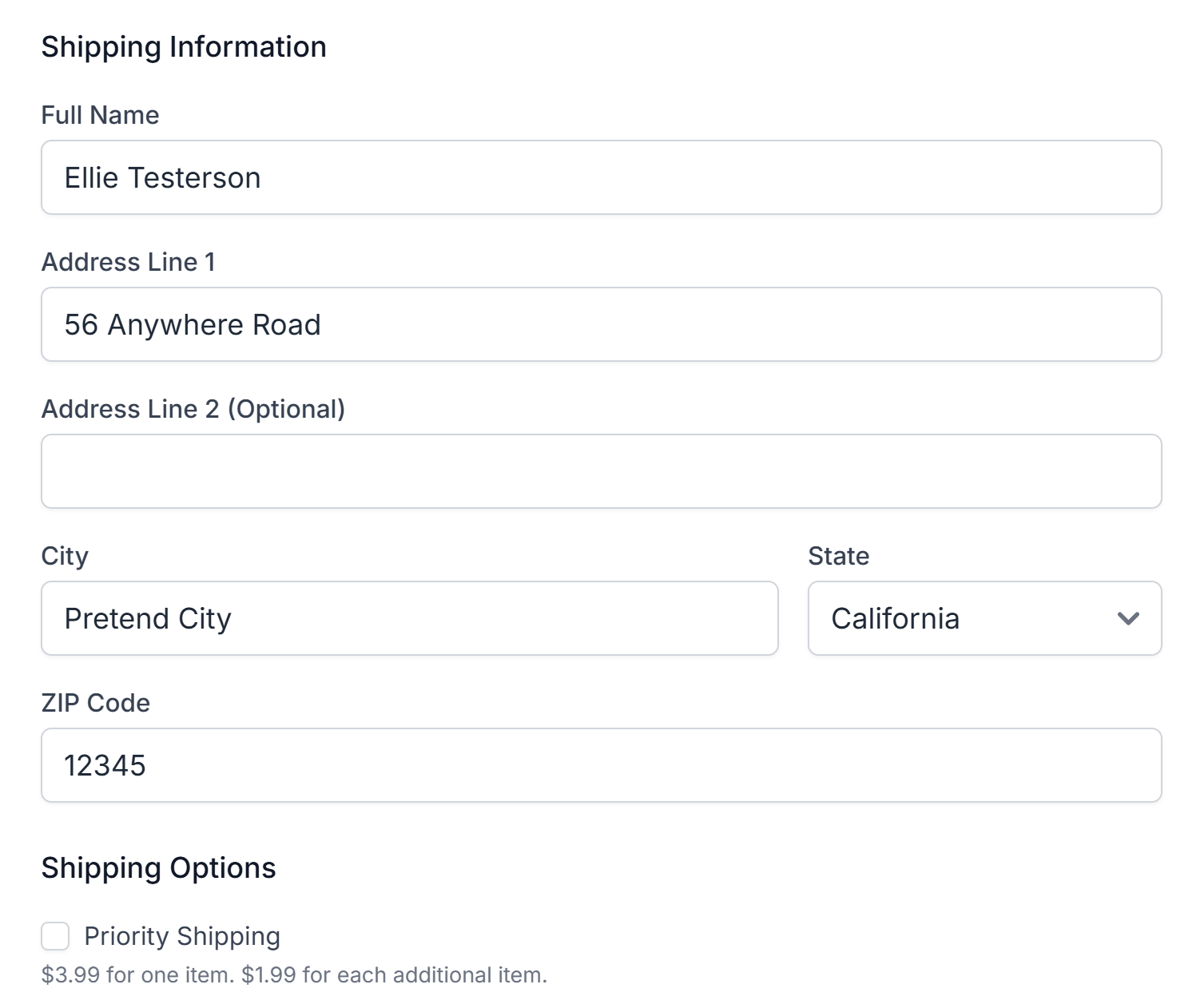1204x1008 pixels.
Task: Click the ZIP Code field label
Action: pos(95,703)
